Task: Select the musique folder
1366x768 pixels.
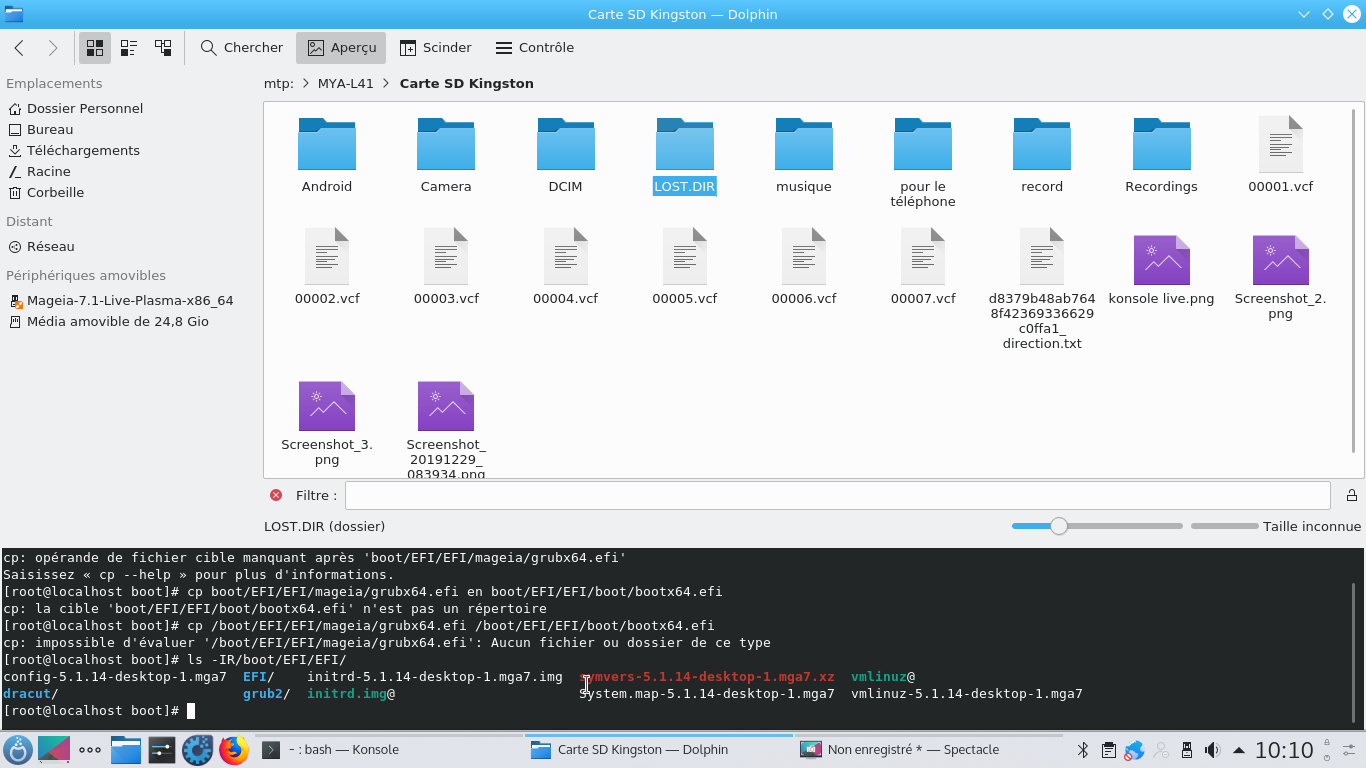Action: [804, 155]
